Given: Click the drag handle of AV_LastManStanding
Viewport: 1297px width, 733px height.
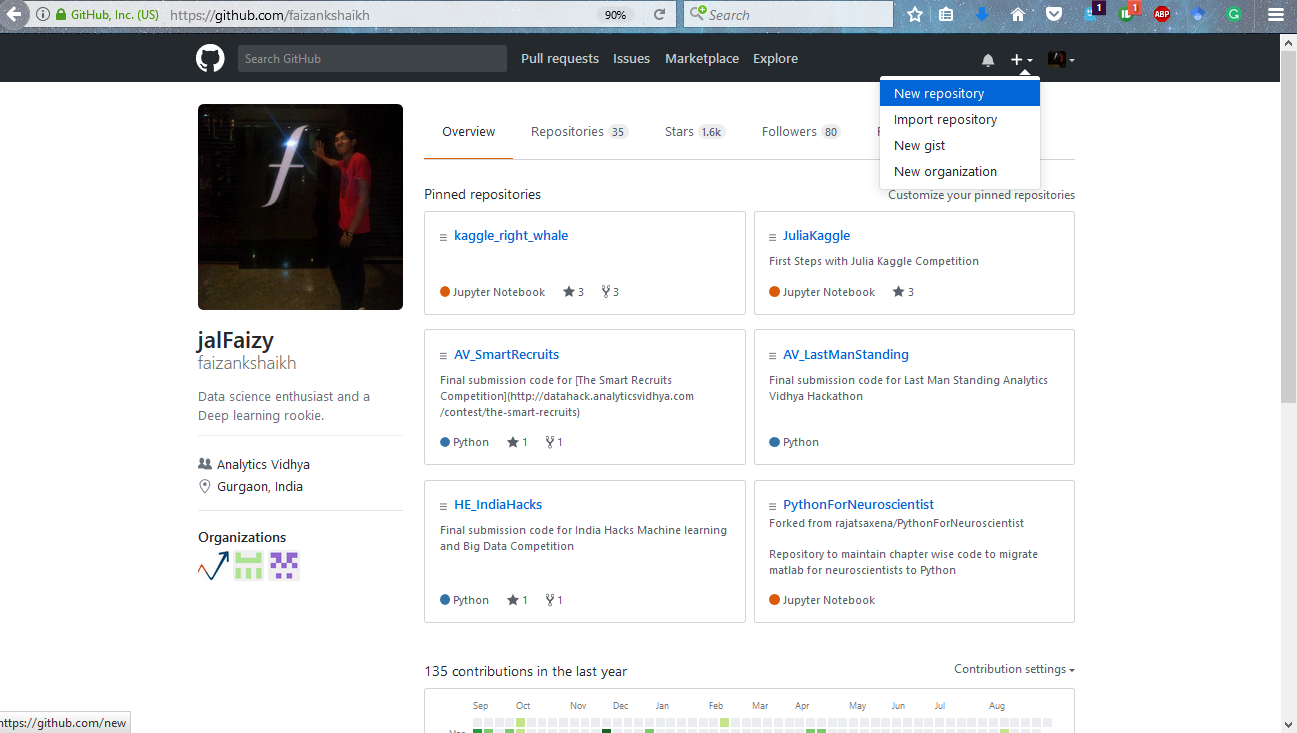Looking at the screenshot, I should (772, 356).
